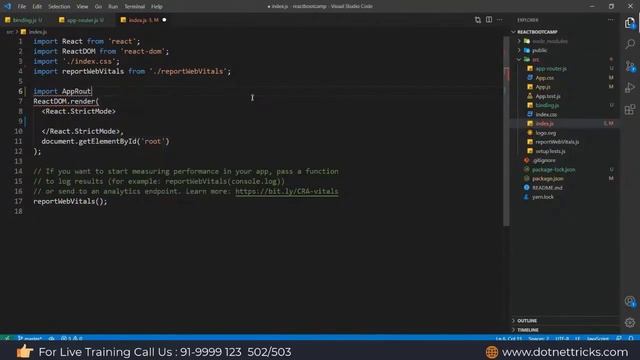The width and height of the screenshot is (640, 360).
Task: Click the Split Editor icon
Action: pyautogui.click(x=489, y=20)
